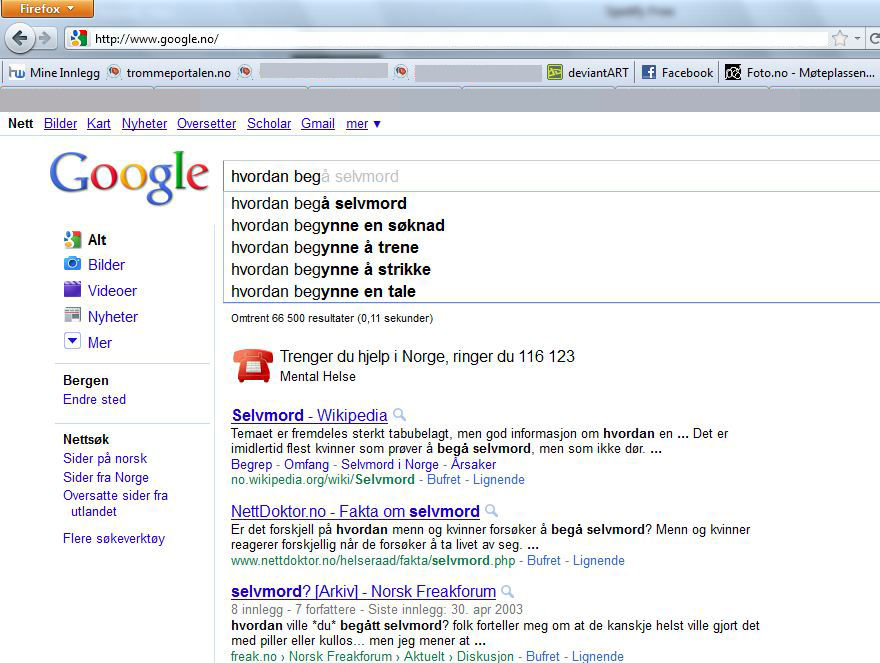The image size is (880, 663).
Task: Preview the Freakforum result with the magnifier icon
Action: coord(507,591)
